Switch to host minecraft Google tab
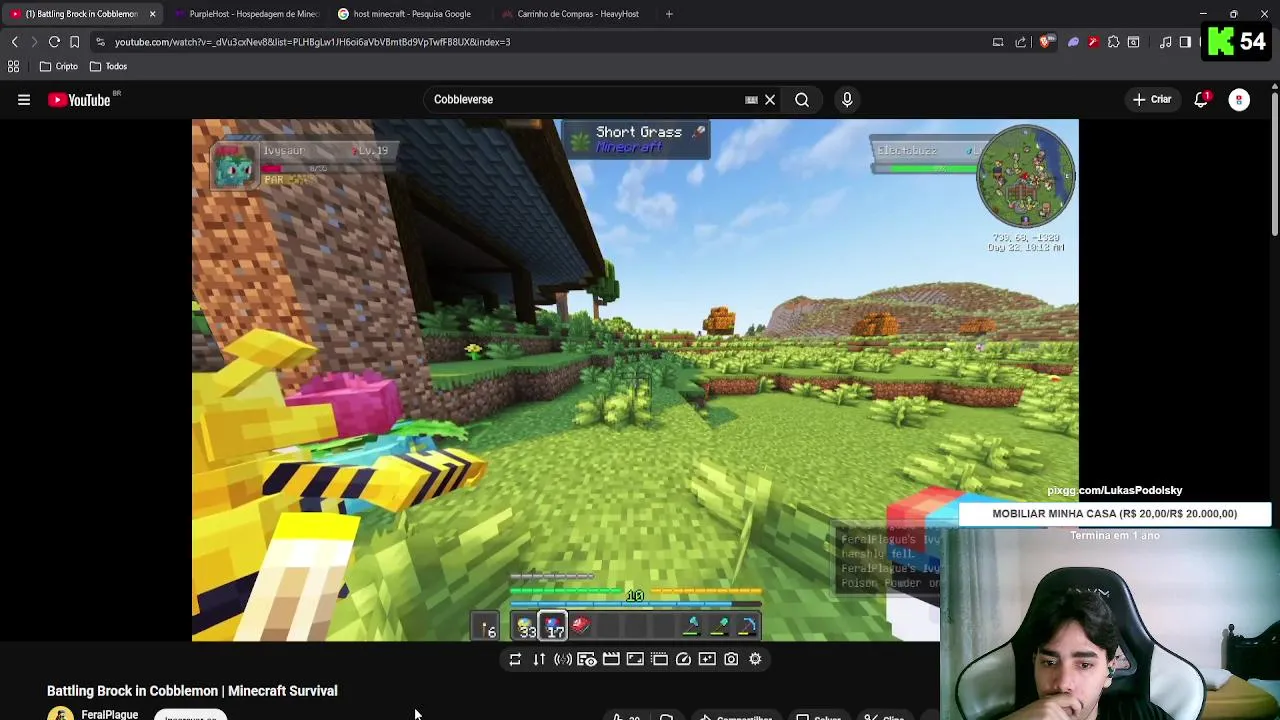This screenshot has width=1280, height=720. pos(410,14)
